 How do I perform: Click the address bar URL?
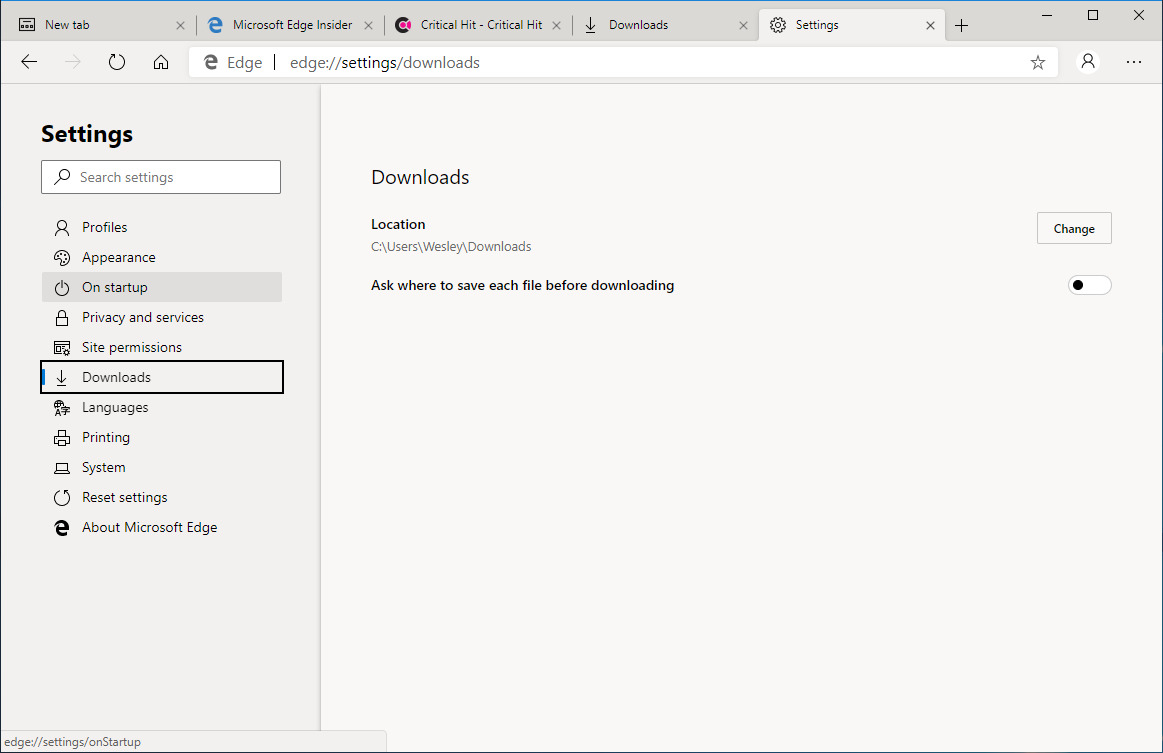(385, 63)
